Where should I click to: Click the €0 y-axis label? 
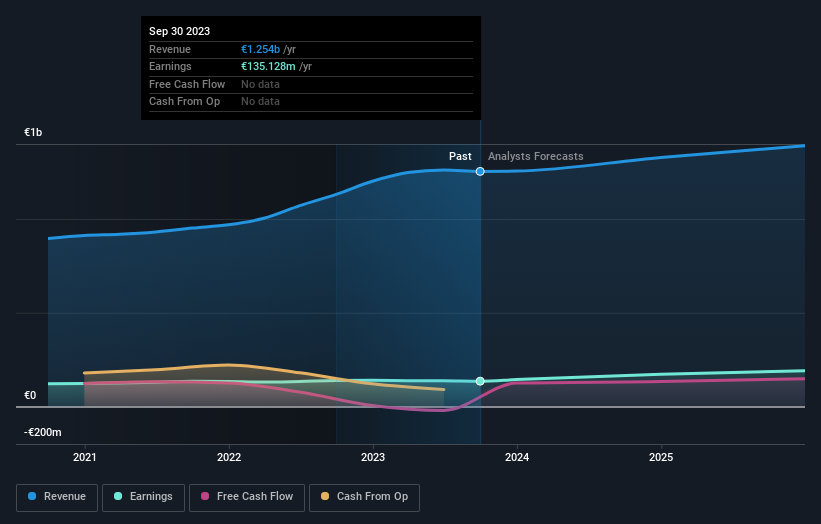30,395
